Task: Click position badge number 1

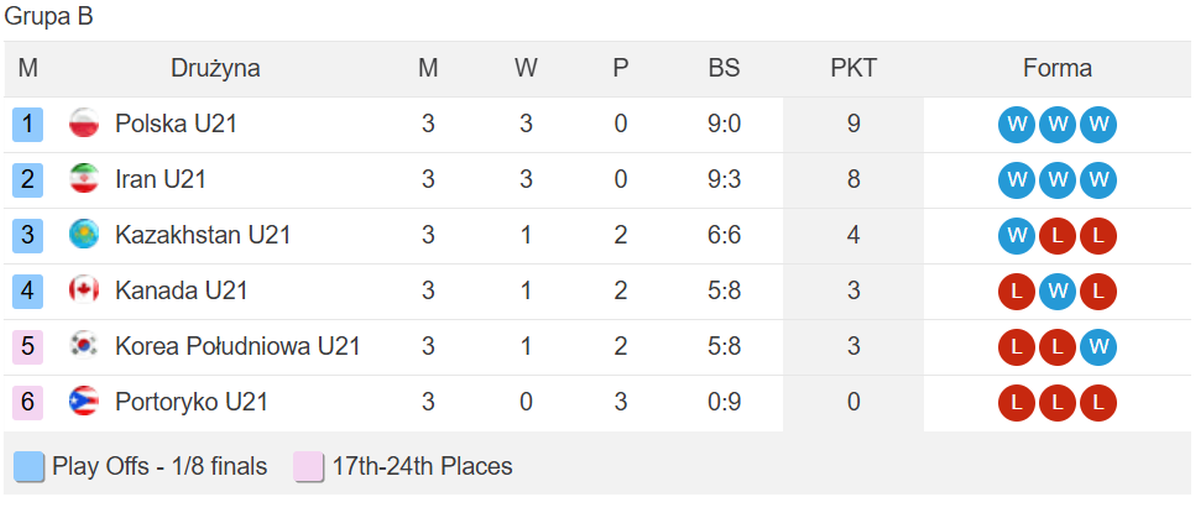Action: click(28, 124)
